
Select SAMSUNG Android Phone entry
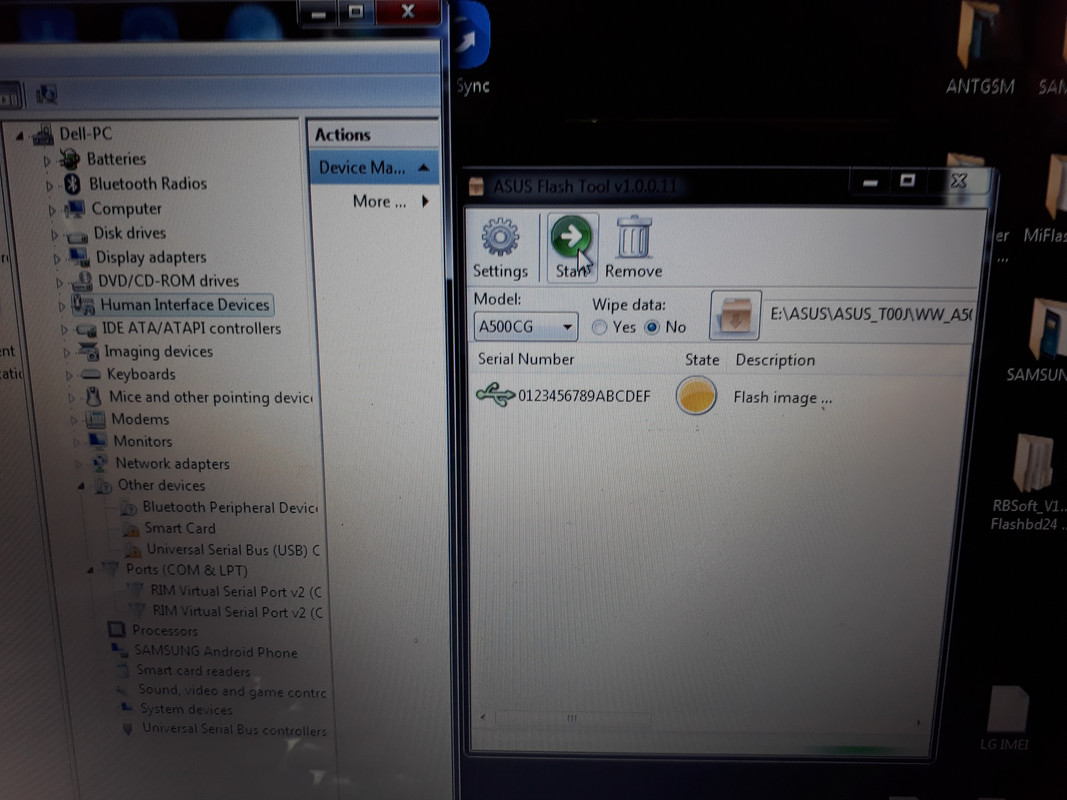(216, 651)
